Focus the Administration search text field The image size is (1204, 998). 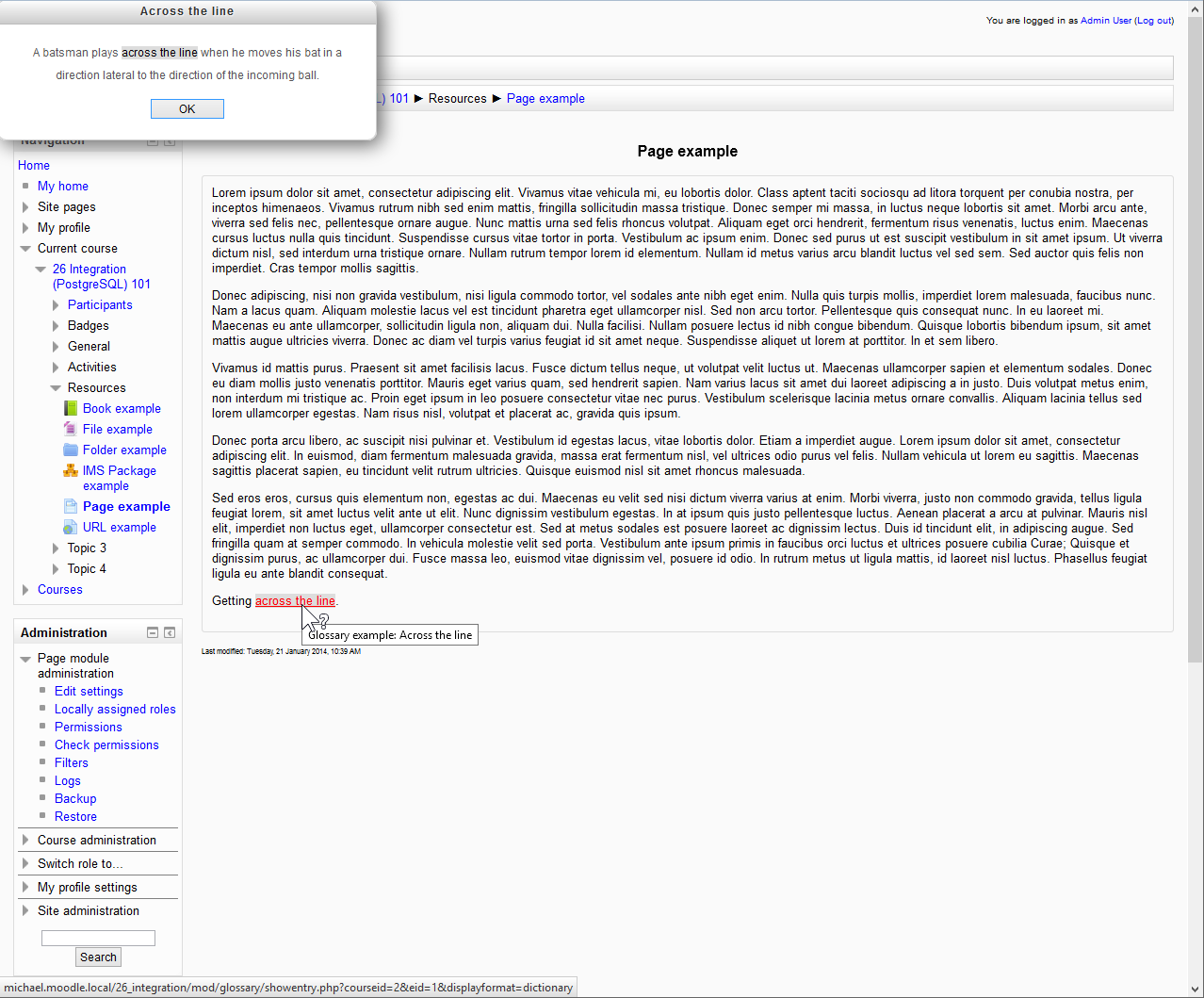click(x=98, y=938)
